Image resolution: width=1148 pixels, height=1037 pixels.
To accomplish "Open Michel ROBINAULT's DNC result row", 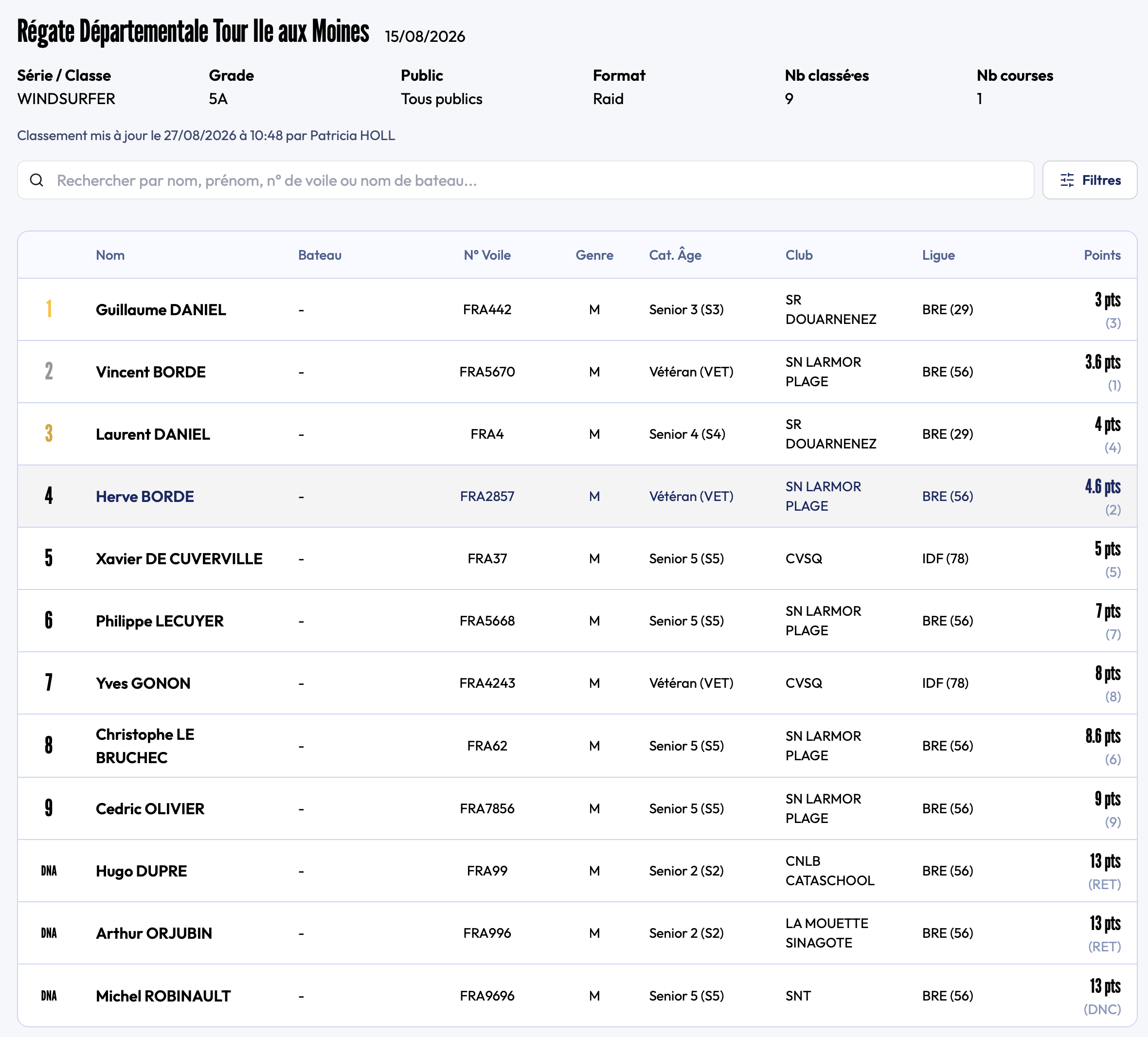I will tap(577, 996).
